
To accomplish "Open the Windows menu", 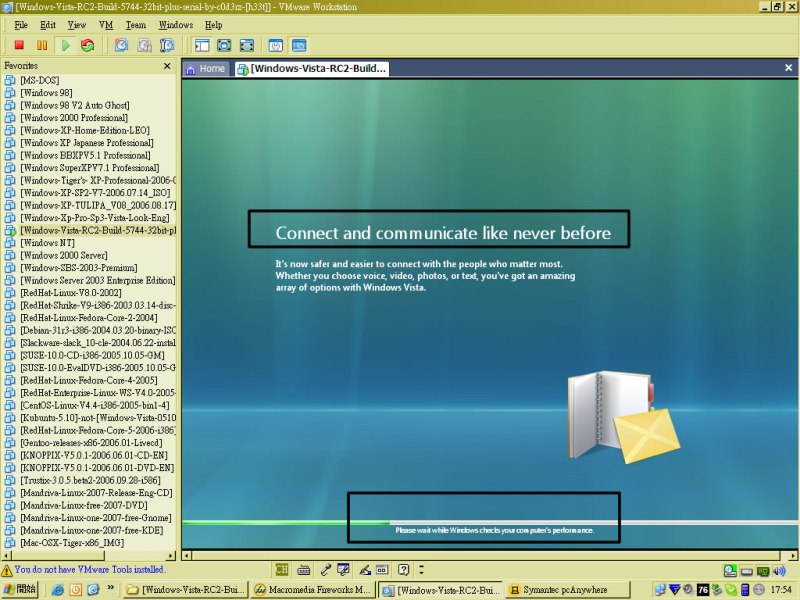I will click(x=176, y=25).
